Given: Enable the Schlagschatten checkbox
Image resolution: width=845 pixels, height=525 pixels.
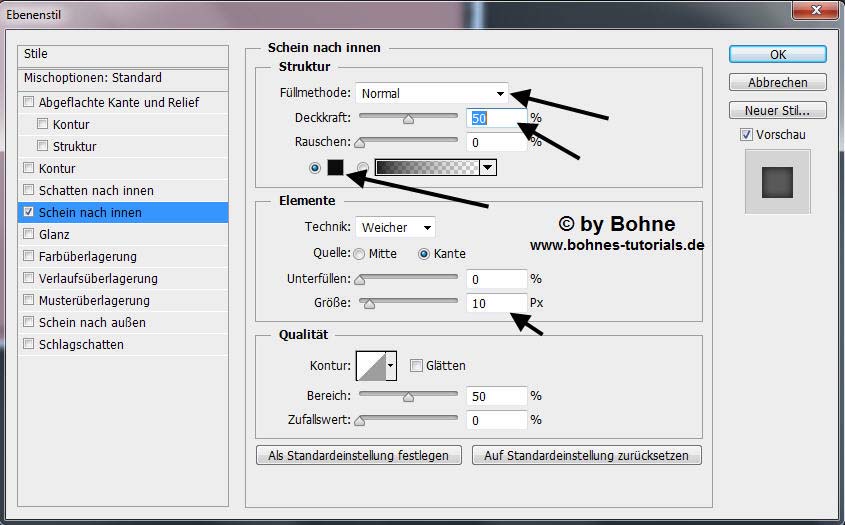Looking at the screenshot, I should [29, 345].
